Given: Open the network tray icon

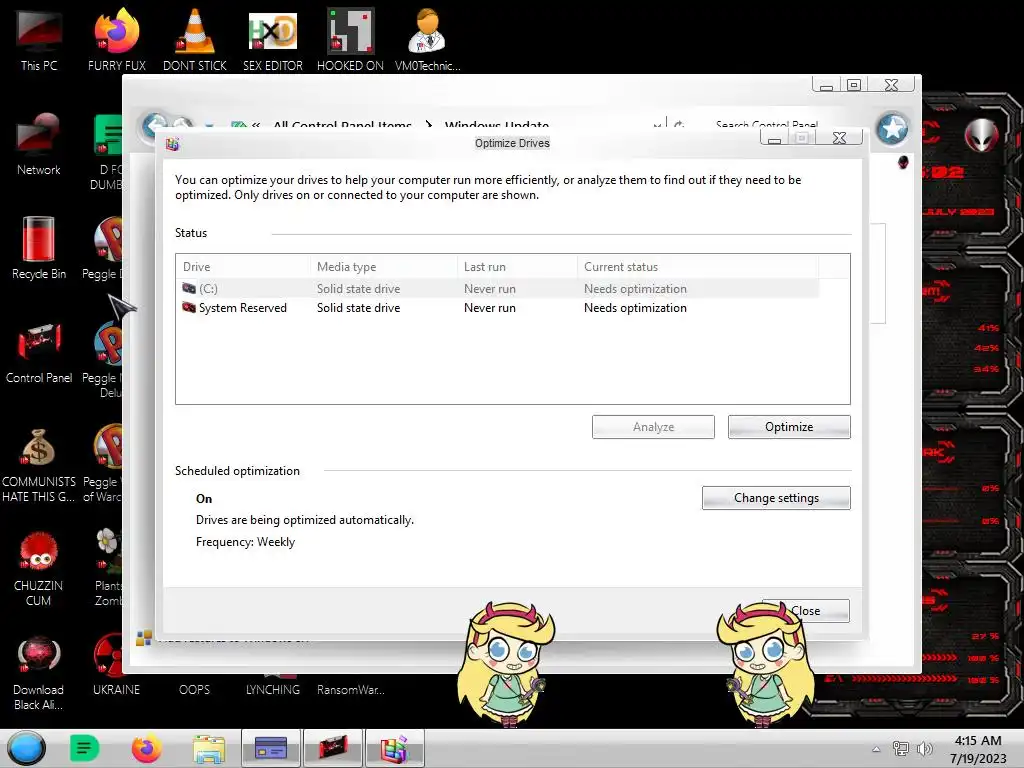Looking at the screenshot, I should click(901, 749).
